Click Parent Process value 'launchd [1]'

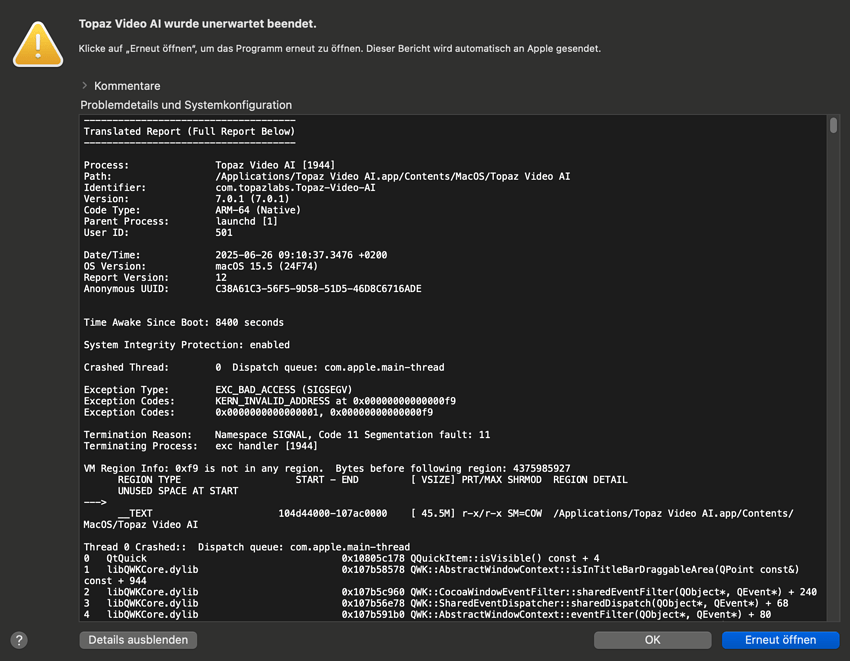point(246,221)
